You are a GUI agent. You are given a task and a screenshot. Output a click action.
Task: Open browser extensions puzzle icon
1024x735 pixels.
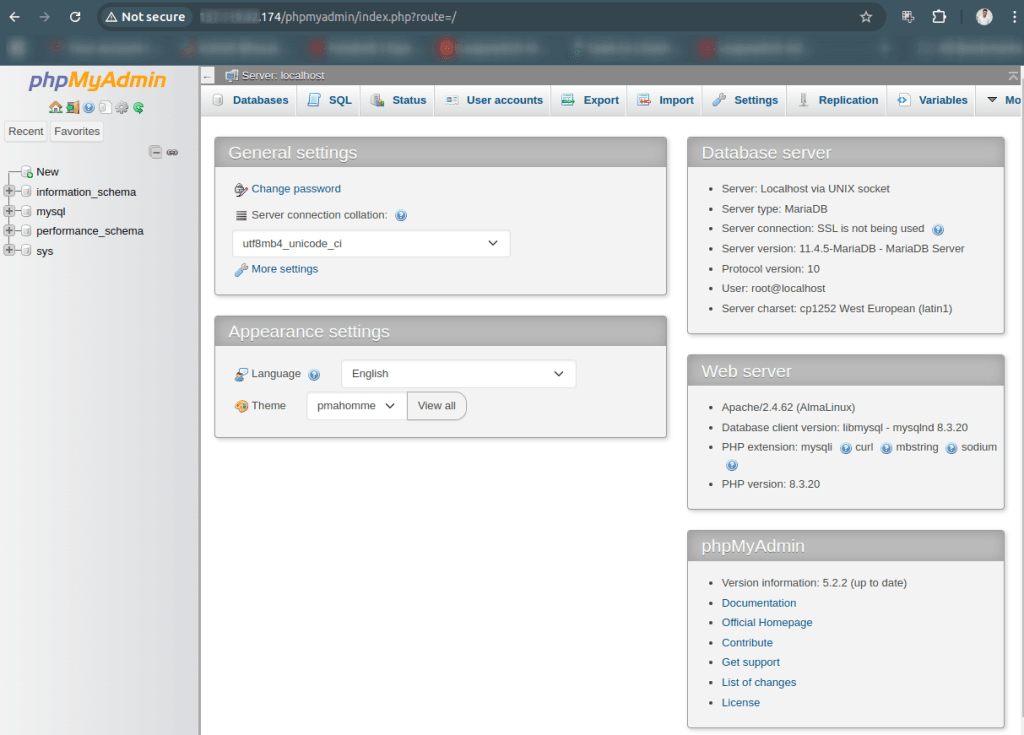pos(939,17)
